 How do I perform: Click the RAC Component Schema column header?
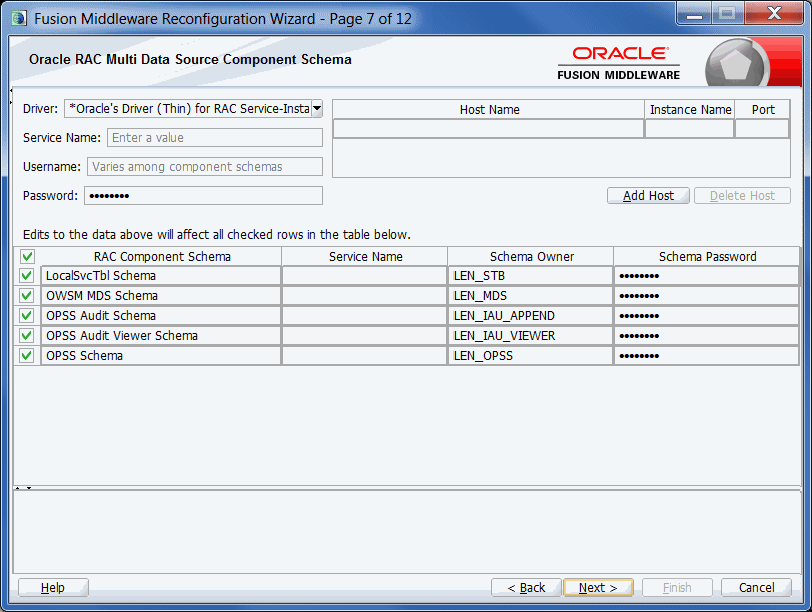coord(162,256)
